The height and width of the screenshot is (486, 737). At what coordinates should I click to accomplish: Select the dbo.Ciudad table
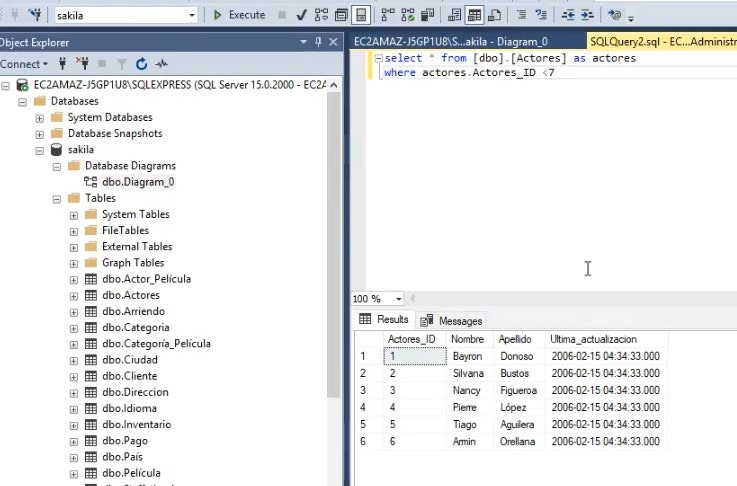coord(130,360)
